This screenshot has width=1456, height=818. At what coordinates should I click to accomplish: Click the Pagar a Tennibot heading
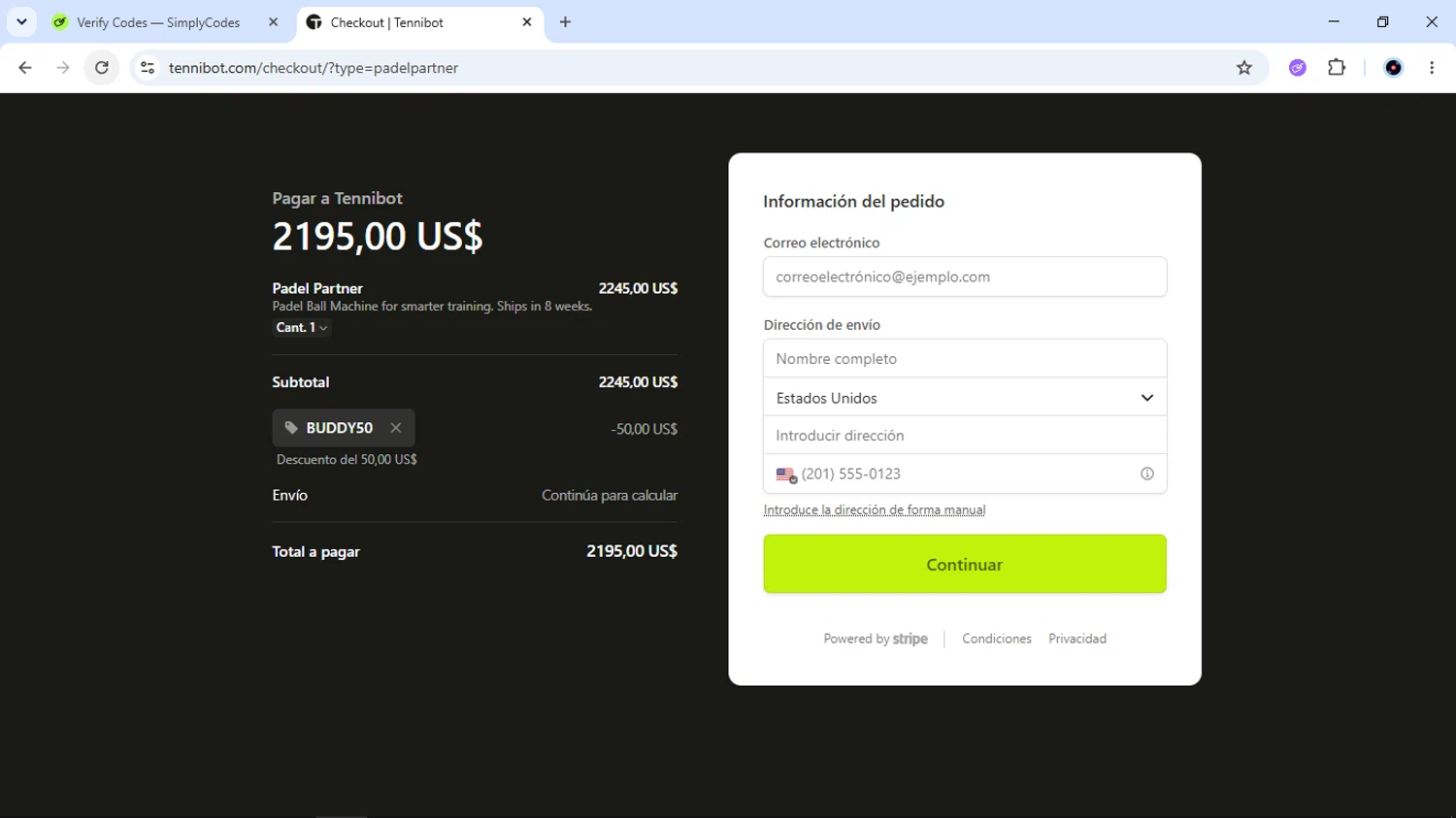[x=337, y=198]
